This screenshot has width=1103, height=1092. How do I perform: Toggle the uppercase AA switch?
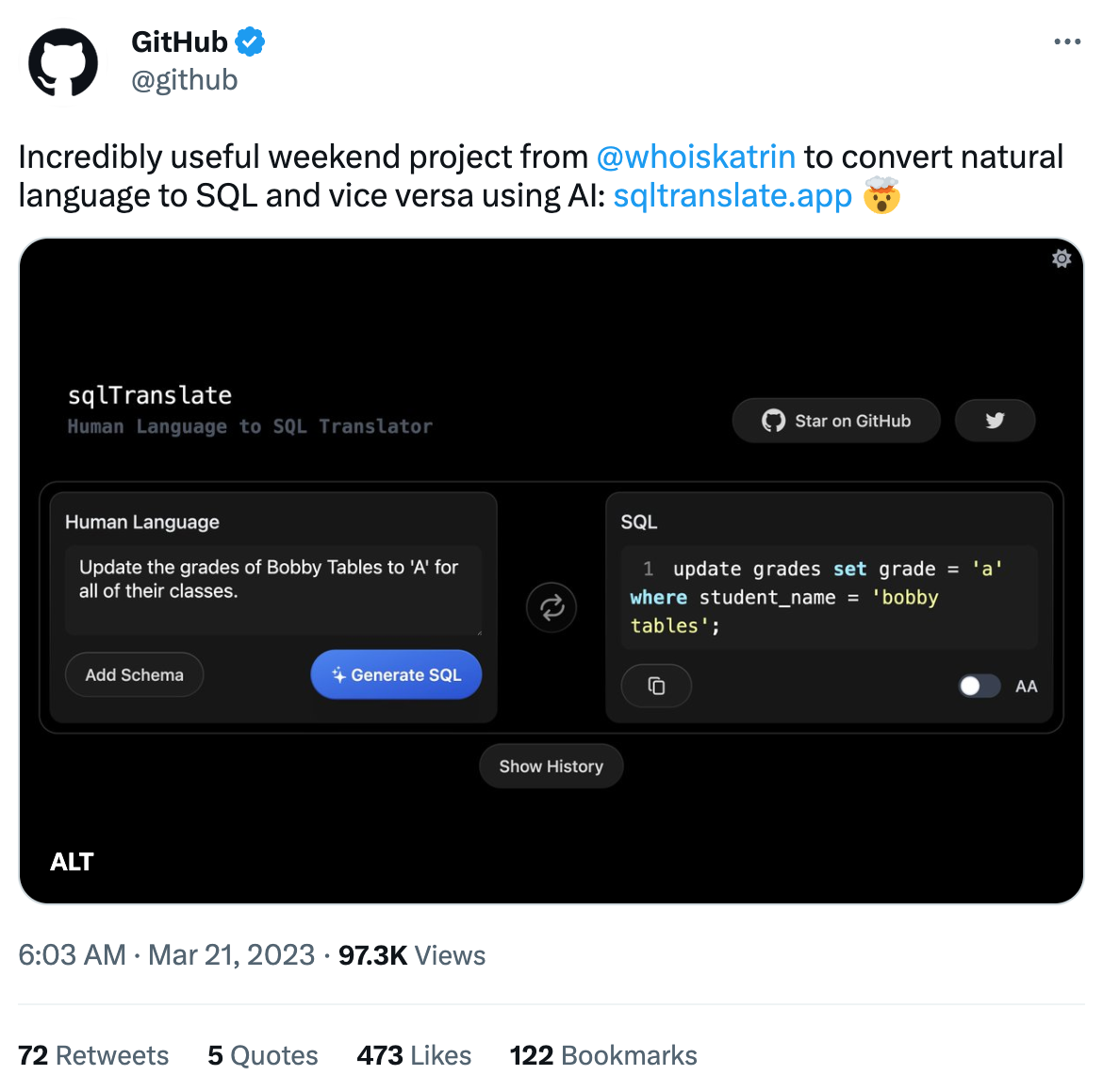pos(979,686)
